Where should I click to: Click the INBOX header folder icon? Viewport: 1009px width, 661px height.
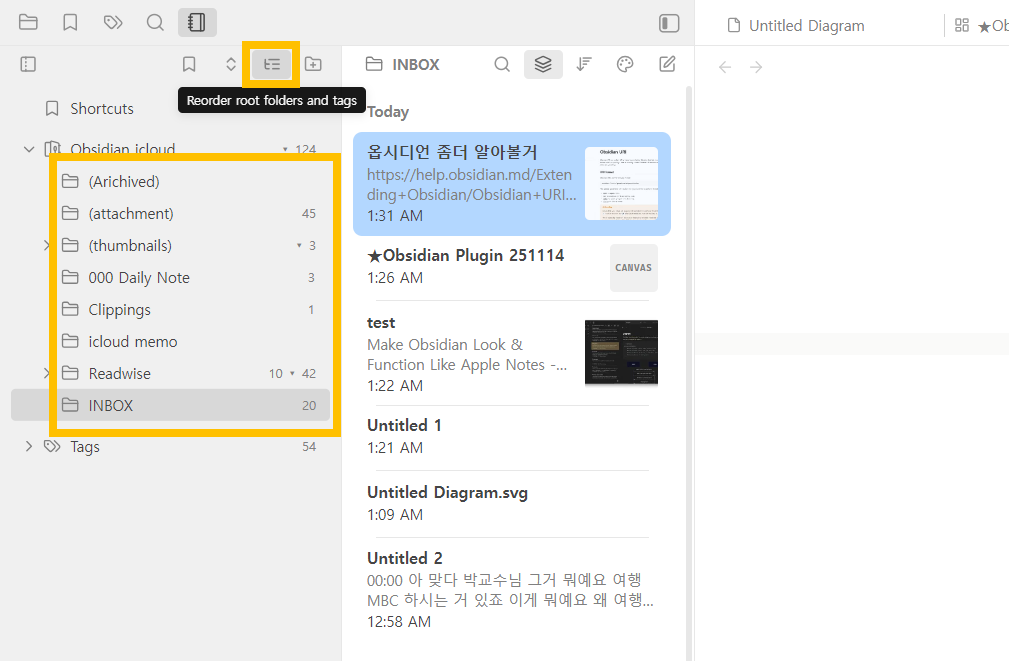tap(374, 64)
